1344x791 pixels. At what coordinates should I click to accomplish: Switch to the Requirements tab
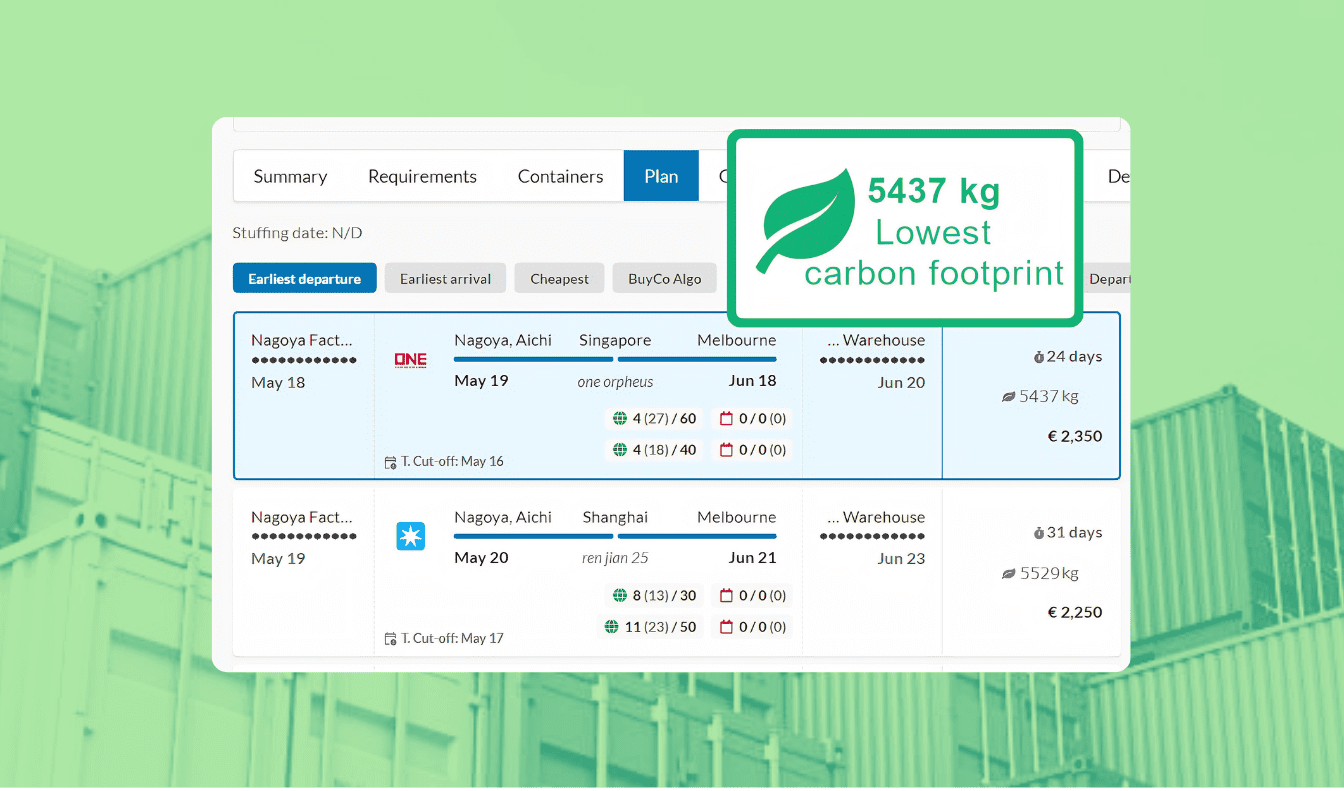[422, 176]
